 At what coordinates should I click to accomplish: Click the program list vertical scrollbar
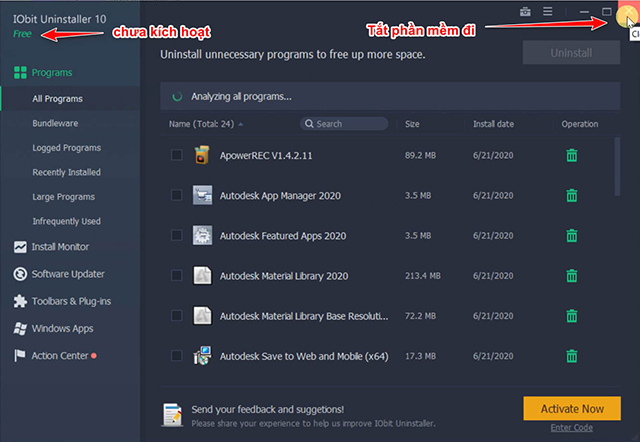tap(617, 167)
